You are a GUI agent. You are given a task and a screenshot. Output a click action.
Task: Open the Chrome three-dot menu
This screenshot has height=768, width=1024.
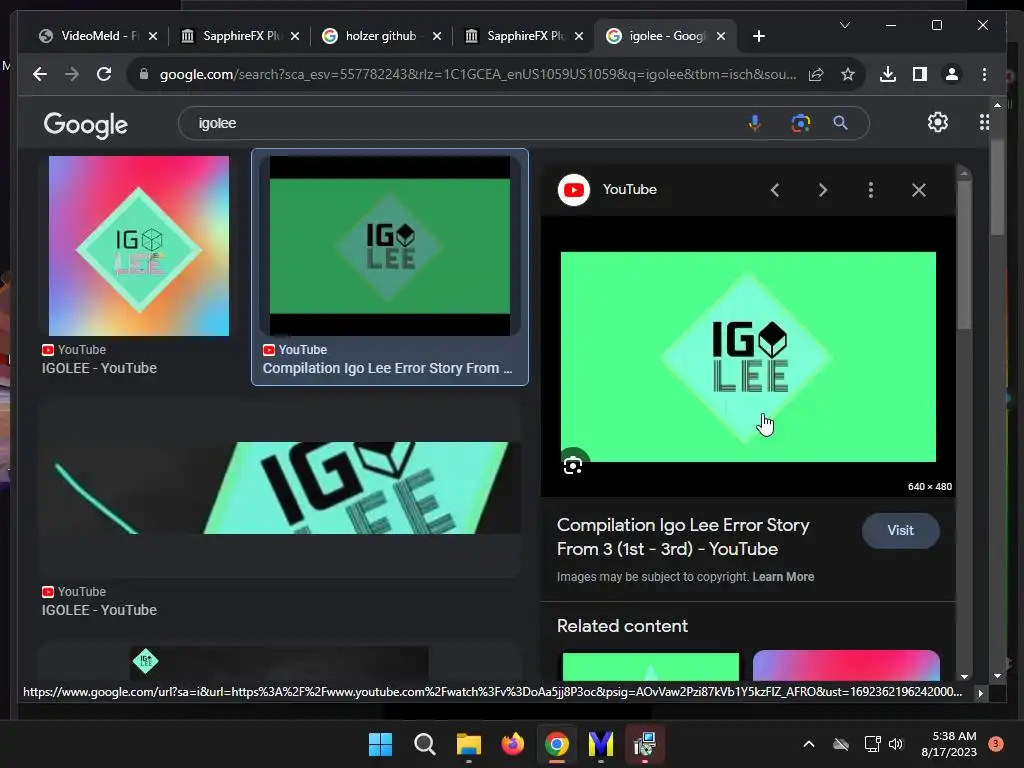[984, 74]
